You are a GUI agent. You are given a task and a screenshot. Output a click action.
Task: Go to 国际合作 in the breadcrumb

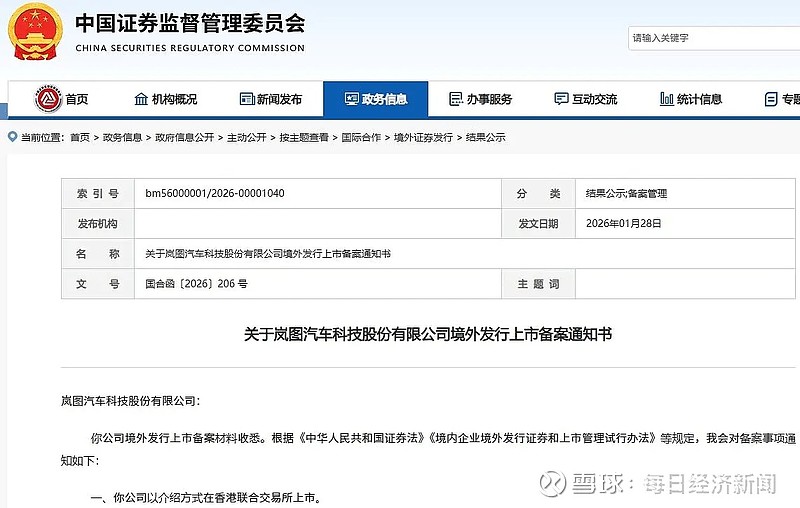(x=361, y=137)
